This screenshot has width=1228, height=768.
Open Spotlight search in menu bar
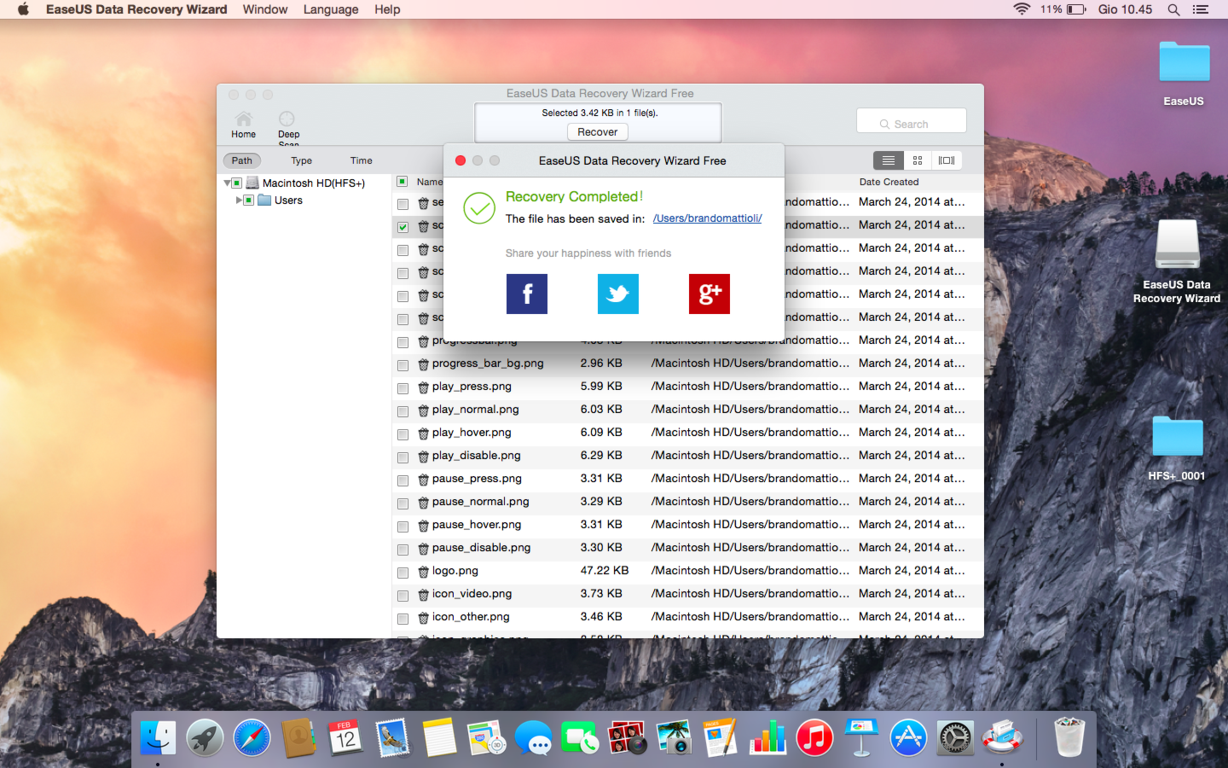coord(1174,9)
